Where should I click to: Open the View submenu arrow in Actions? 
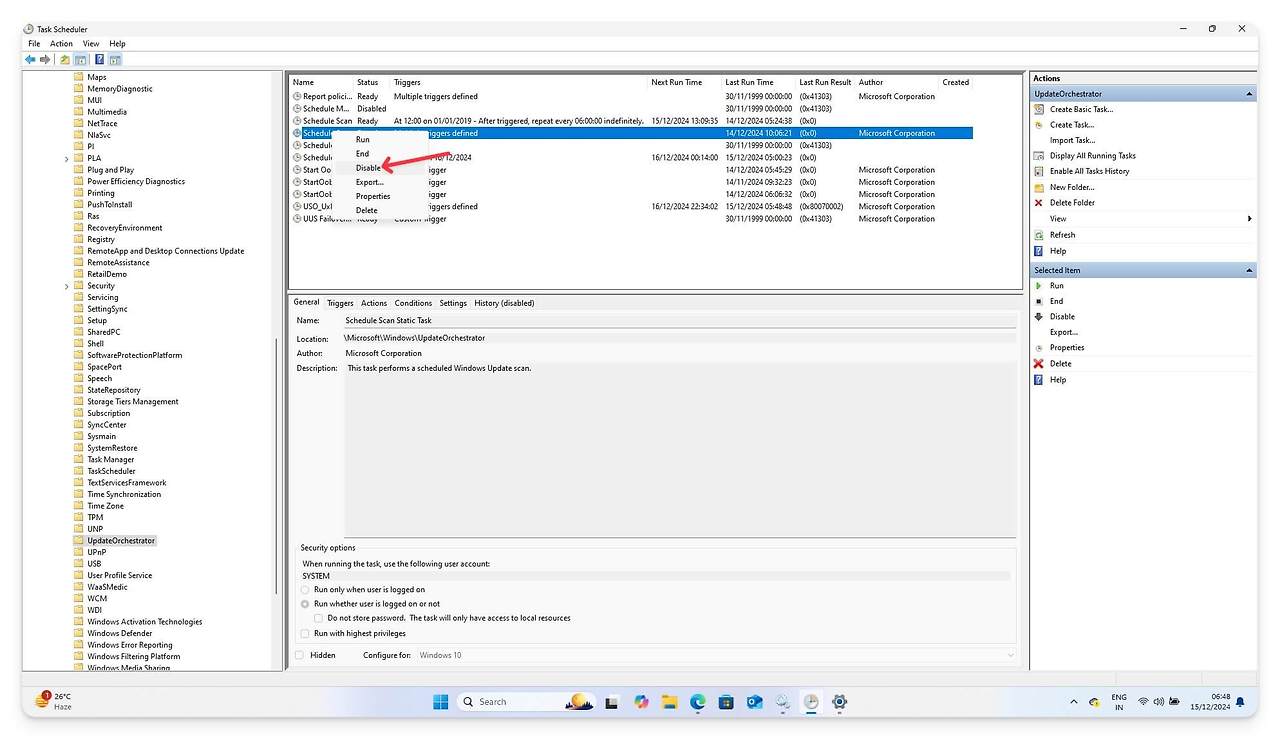(1249, 219)
